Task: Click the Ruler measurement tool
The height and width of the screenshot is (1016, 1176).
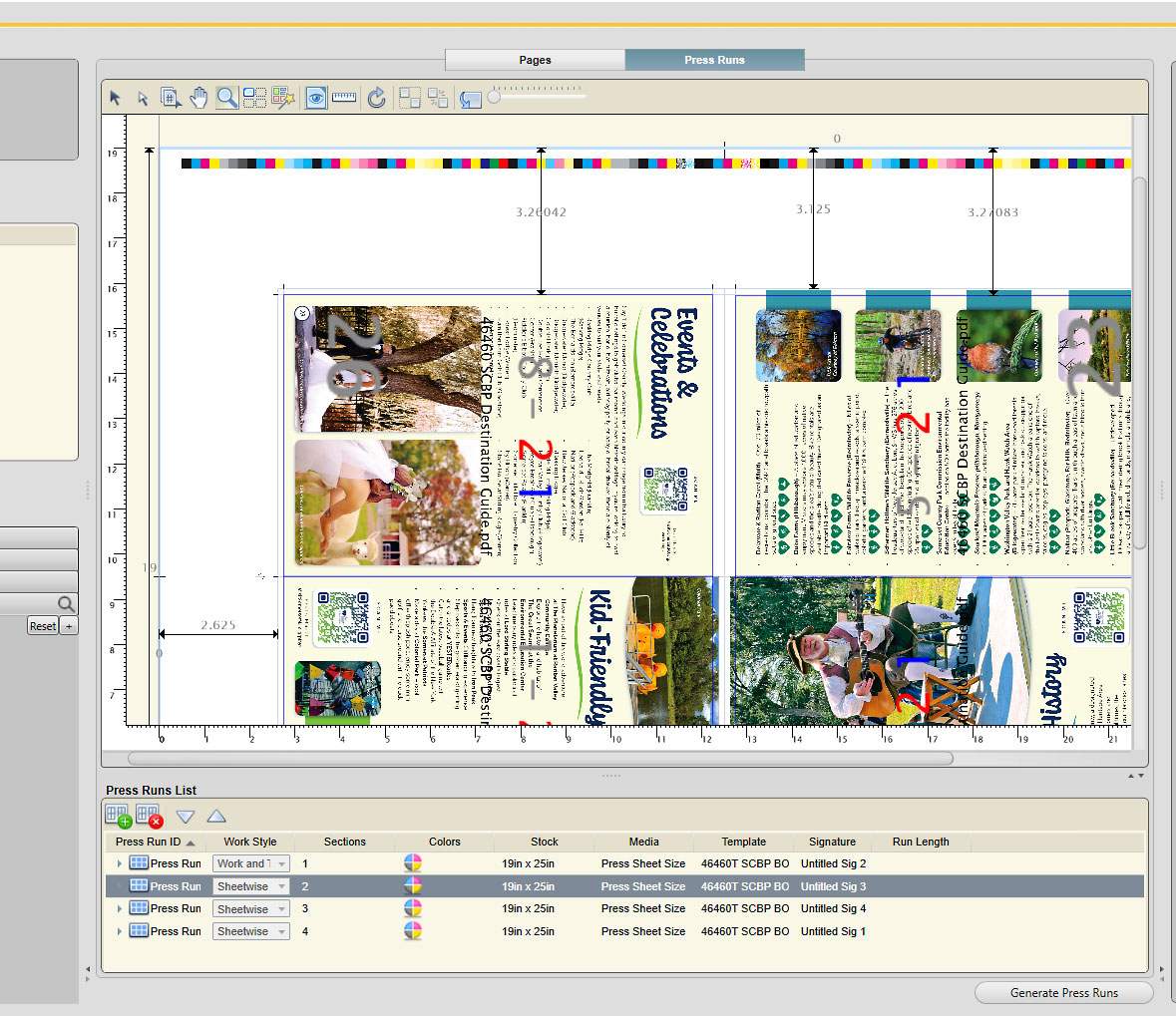Action: tap(344, 98)
